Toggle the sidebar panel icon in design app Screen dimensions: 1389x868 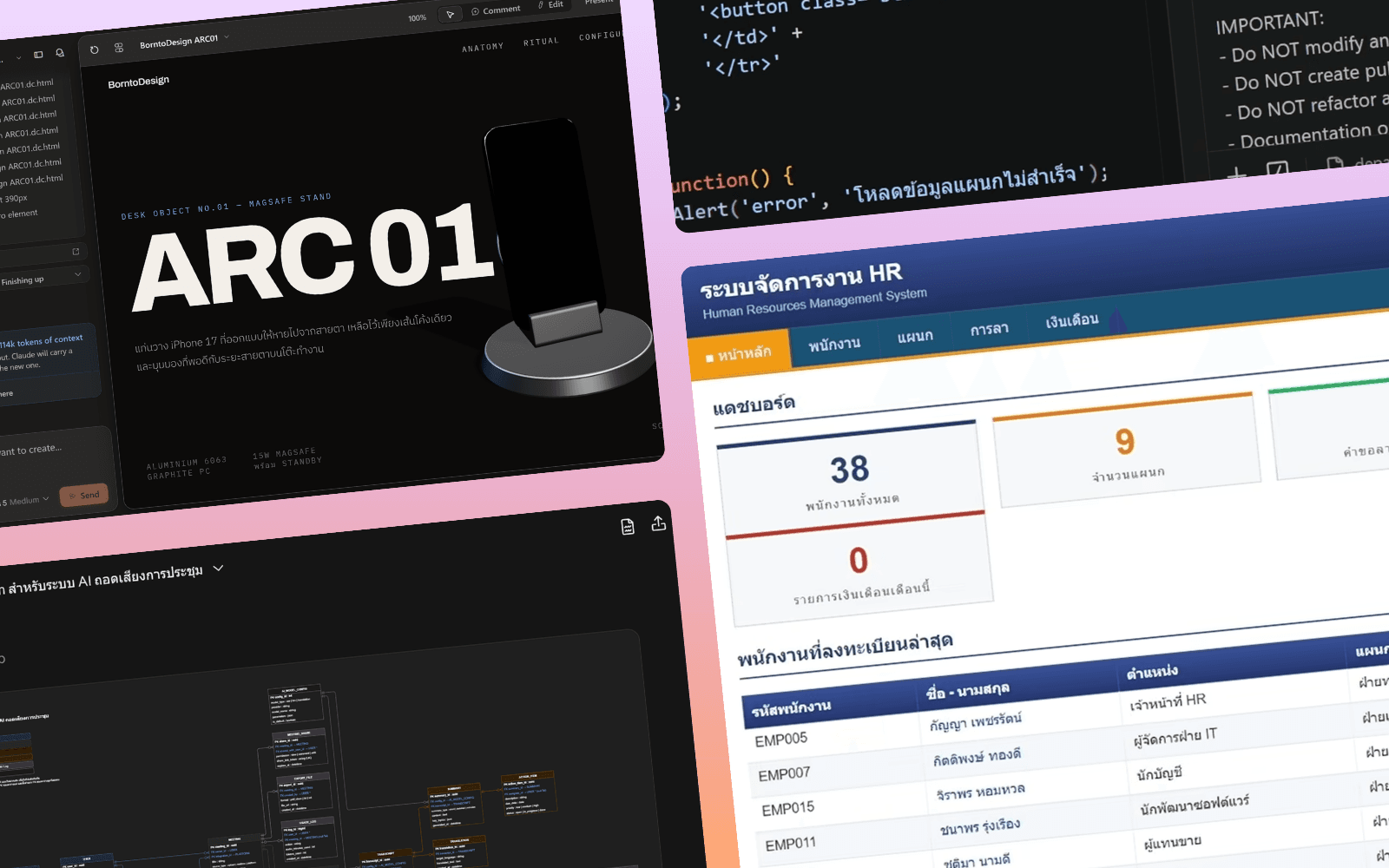[38, 55]
